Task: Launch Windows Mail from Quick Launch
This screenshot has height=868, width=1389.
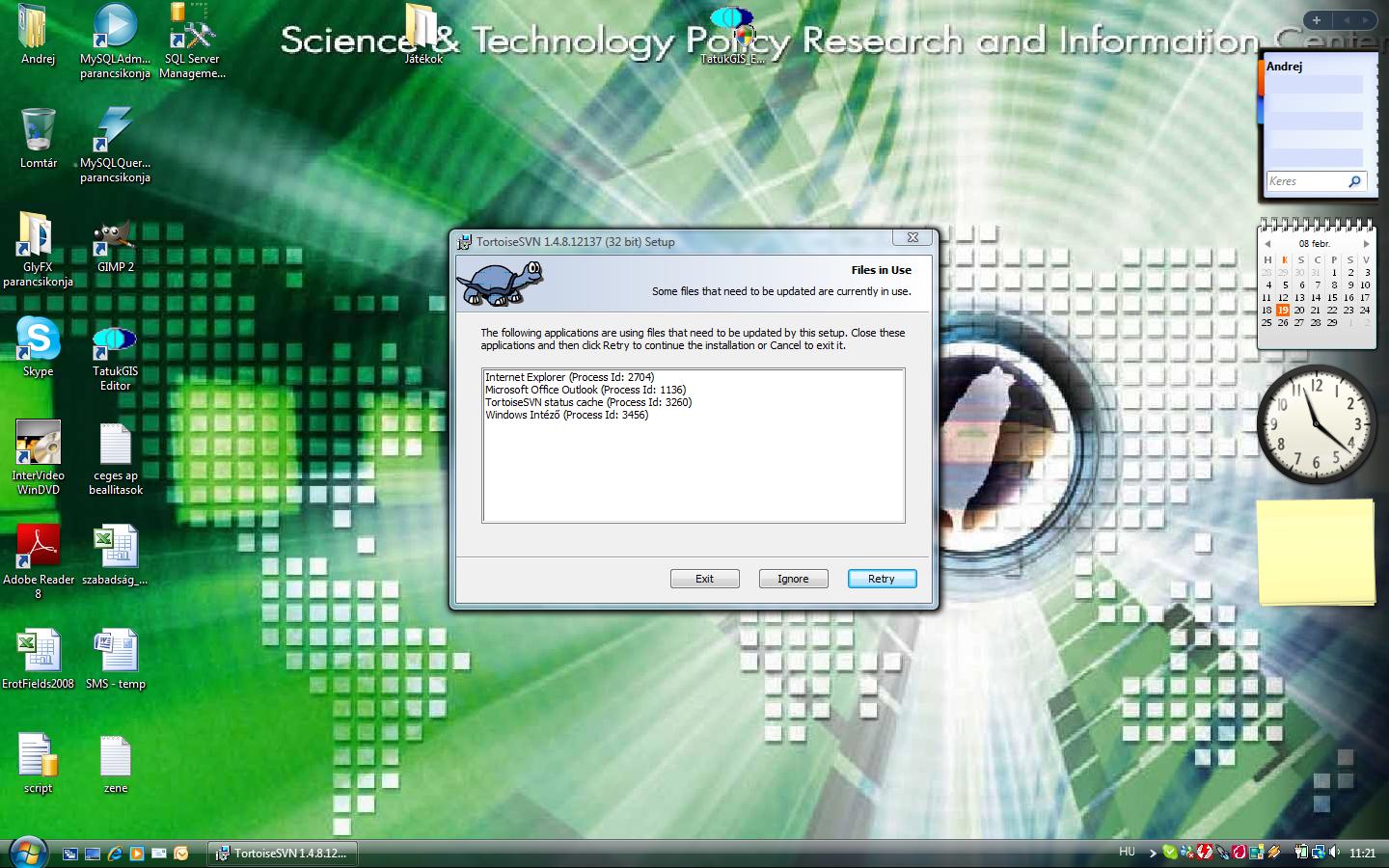Action: [159, 854]
